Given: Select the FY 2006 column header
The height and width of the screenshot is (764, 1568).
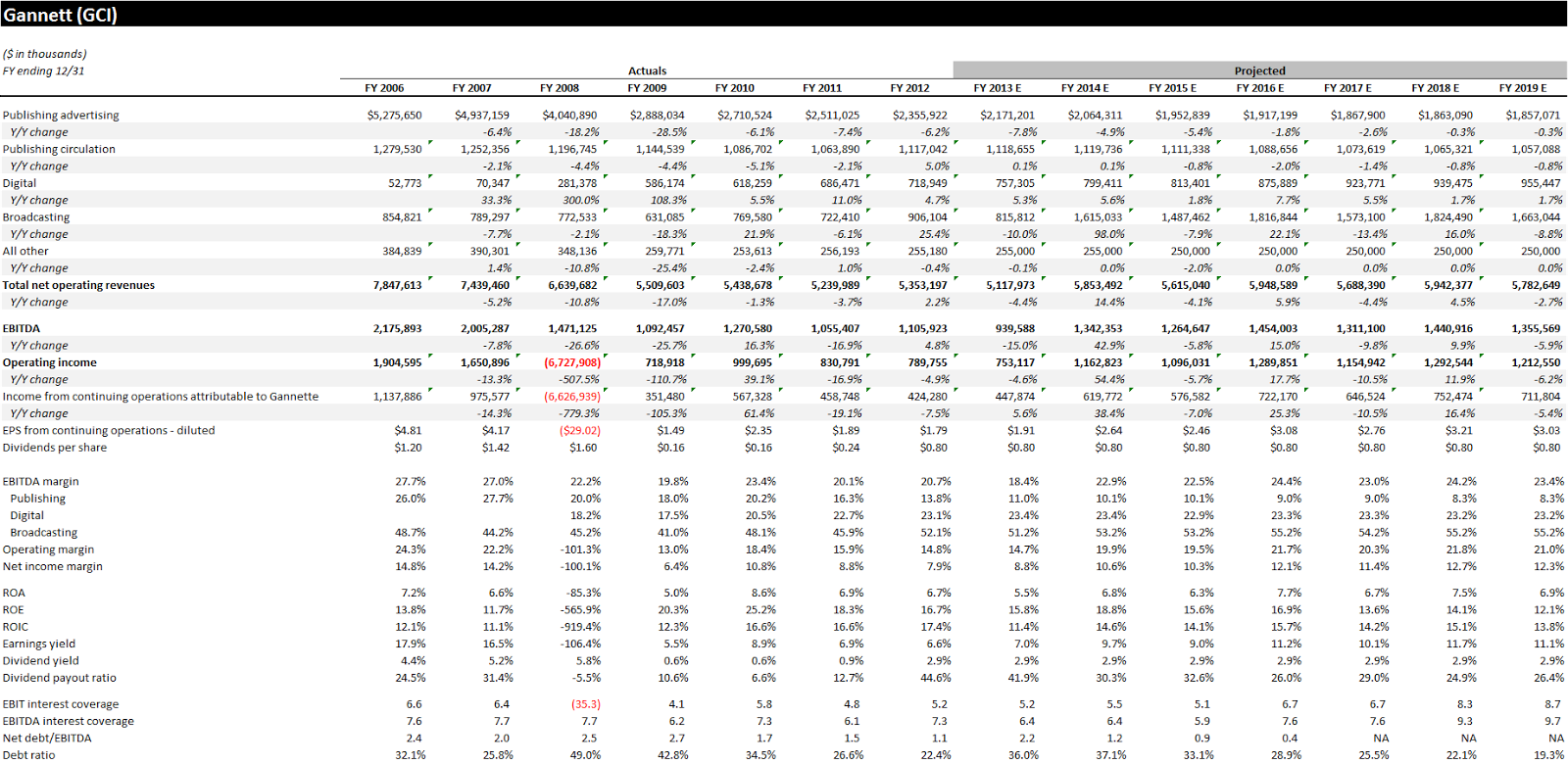Looking at the screenshot, I should (x=384, y=88).
